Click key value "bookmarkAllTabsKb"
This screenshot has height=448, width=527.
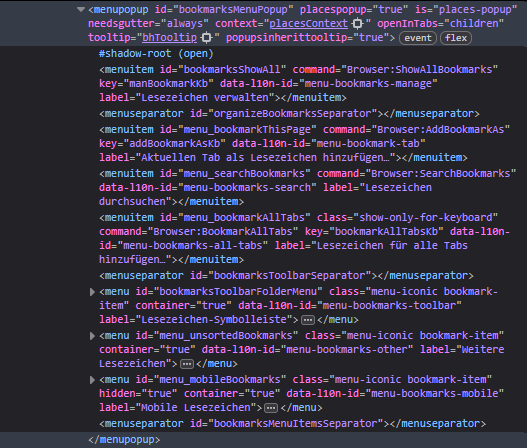click(x=386, y=232)
